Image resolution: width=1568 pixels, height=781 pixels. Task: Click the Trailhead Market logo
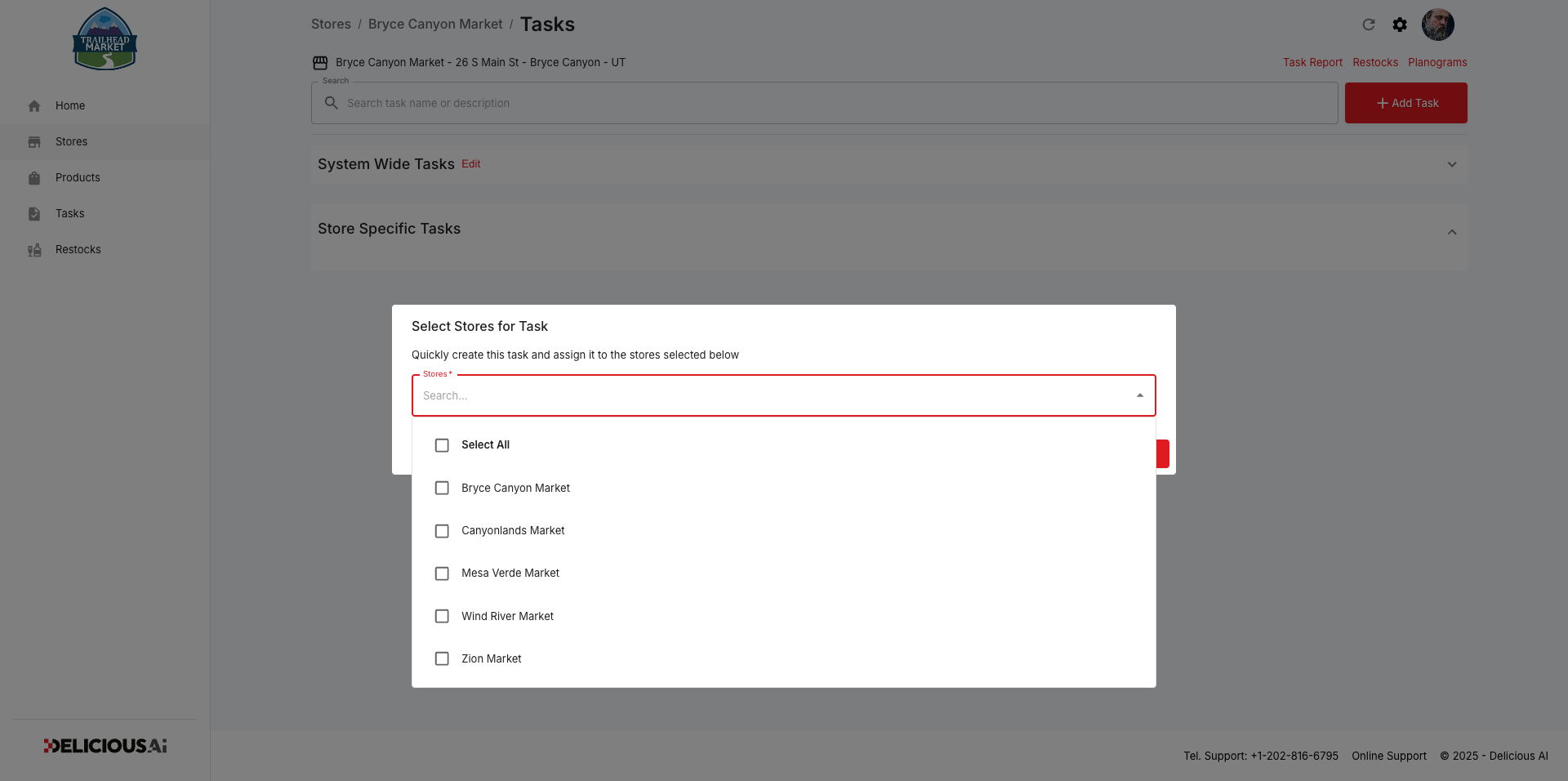105,39
